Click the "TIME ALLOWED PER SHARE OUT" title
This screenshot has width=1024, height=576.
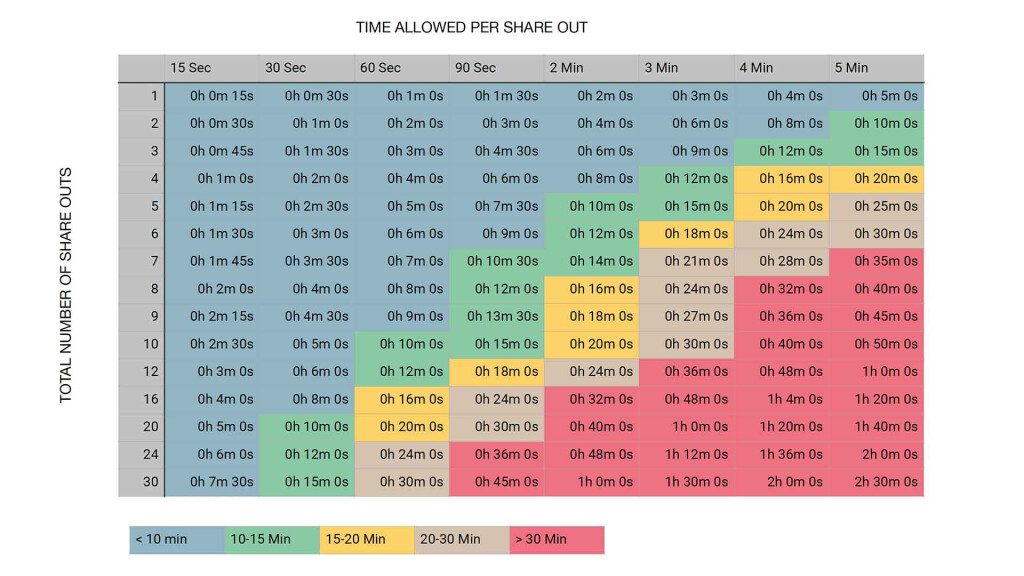click(472, 27)
